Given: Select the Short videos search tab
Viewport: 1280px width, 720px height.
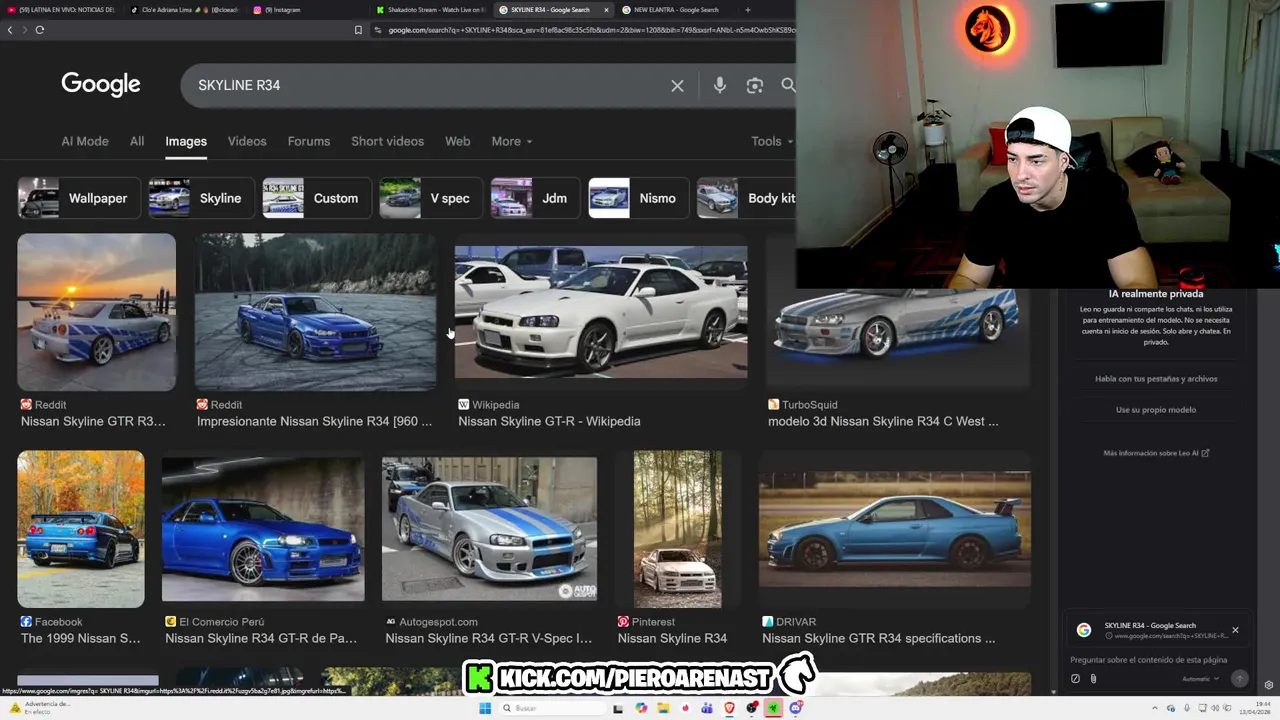Looking at the screenshot, I should pos(388,141).
